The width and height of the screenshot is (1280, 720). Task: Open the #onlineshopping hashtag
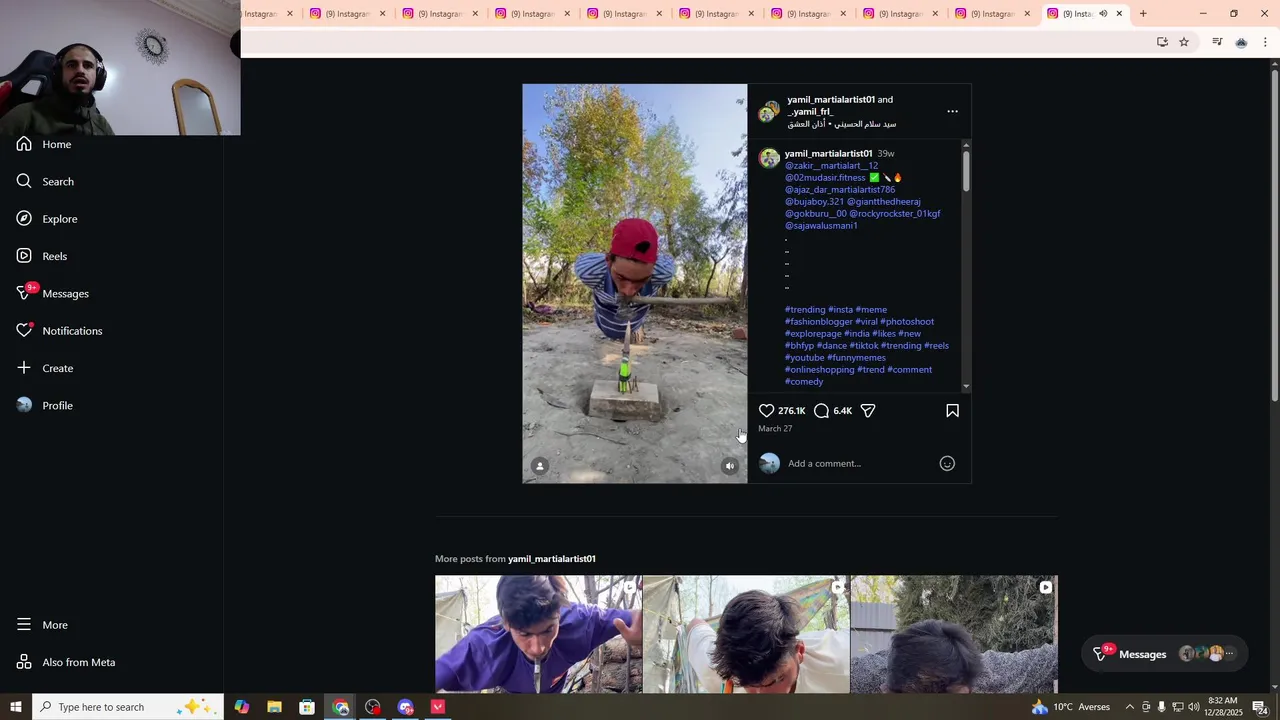click(820, 370)
